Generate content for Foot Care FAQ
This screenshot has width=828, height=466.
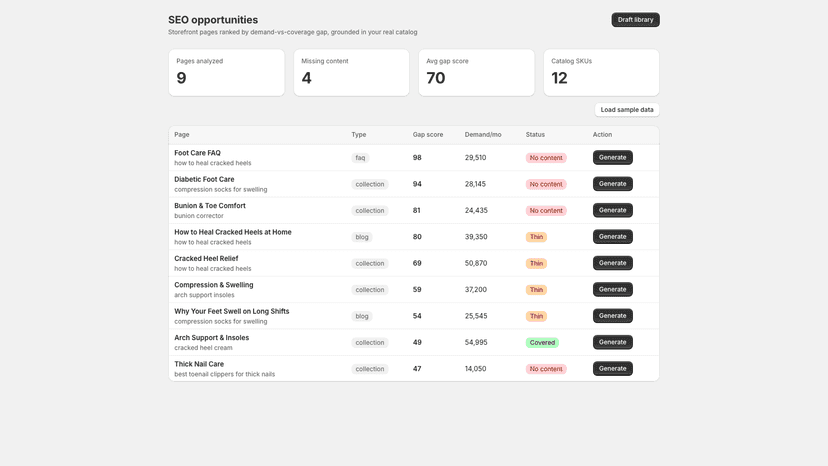[x=613, y=157]
